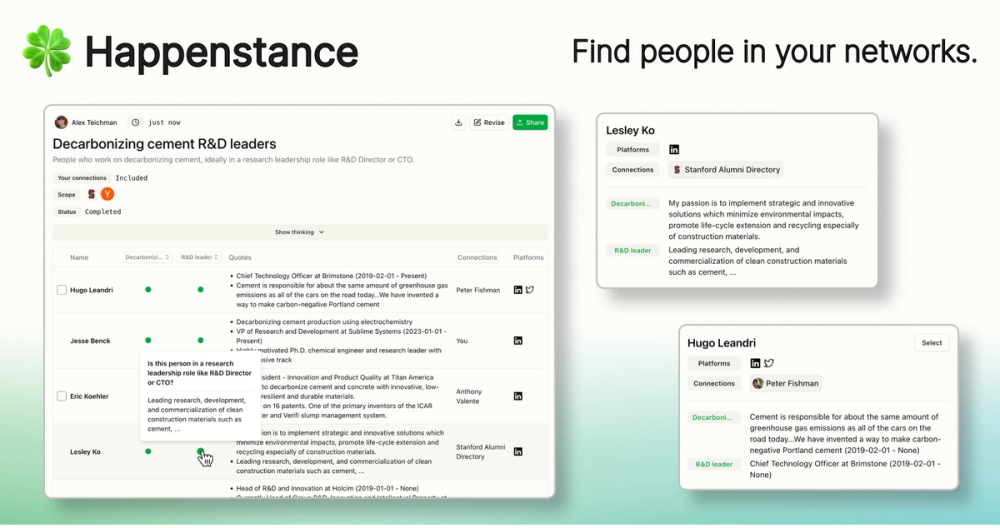
Task: Click the 'Peter Fishman' connection in the table
Action: pyautogui.click(x=478, y=290)
